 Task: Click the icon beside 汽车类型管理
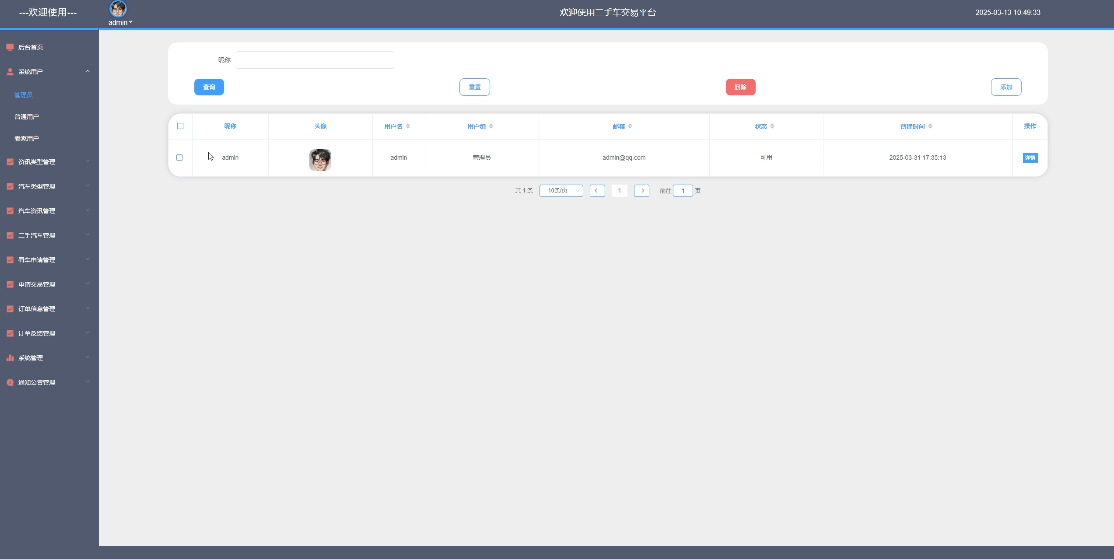point(10,187)
